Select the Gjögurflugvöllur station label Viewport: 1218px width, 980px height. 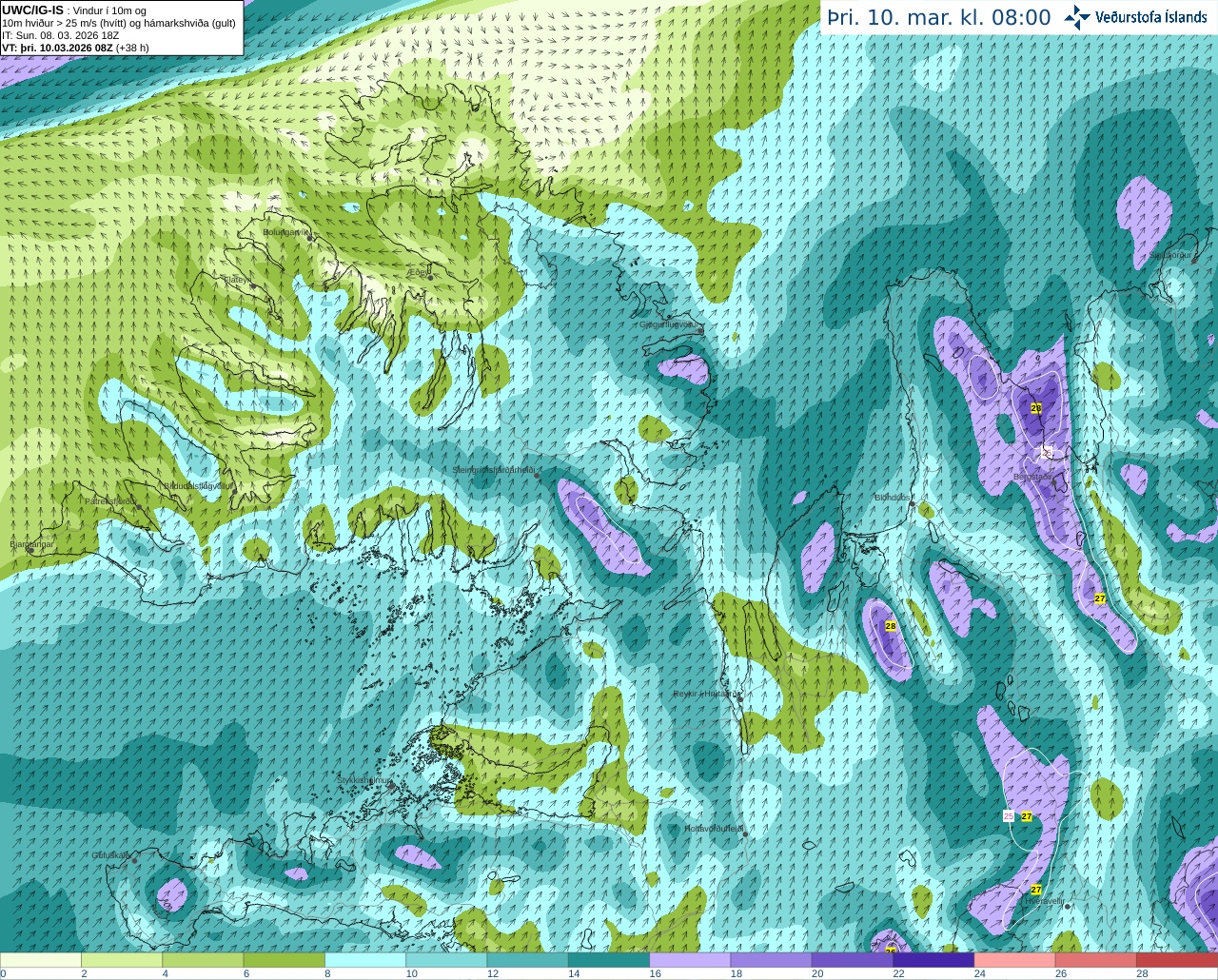pos(671,324)
